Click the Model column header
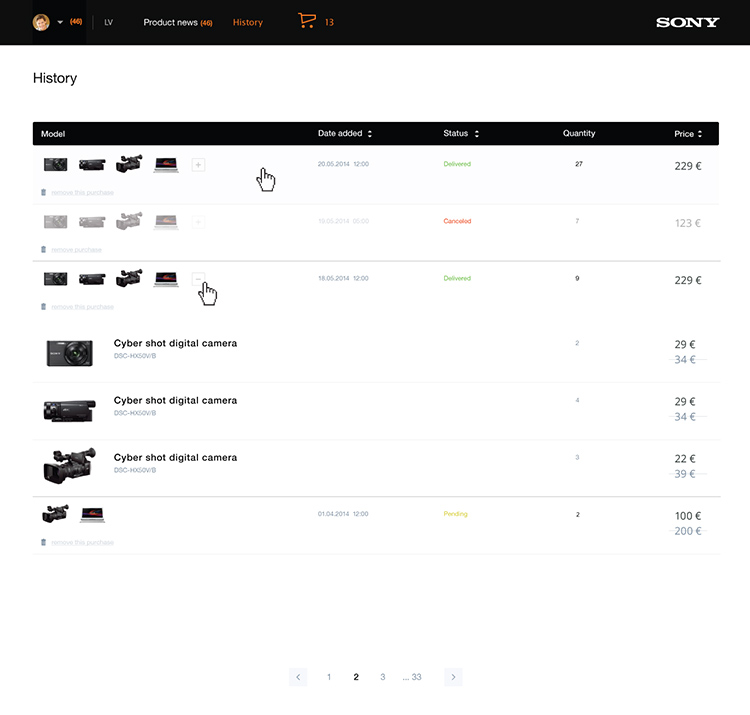The image size is (750, 715). 53,134
